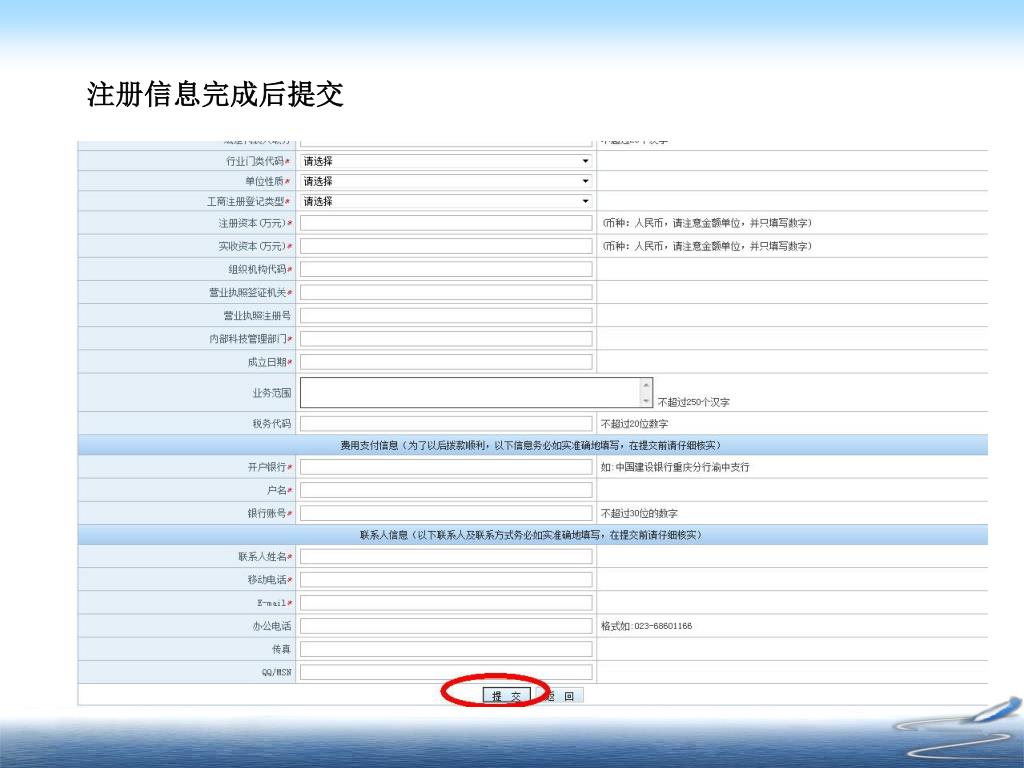
Task: Click inside the 业务范围 text area
Action: click(x=470, y=392)
